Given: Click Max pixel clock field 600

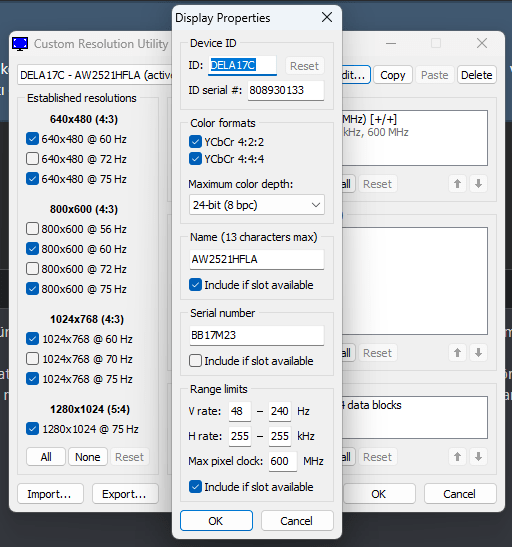Looking at the screenshot, I should (x=283, y=461).
